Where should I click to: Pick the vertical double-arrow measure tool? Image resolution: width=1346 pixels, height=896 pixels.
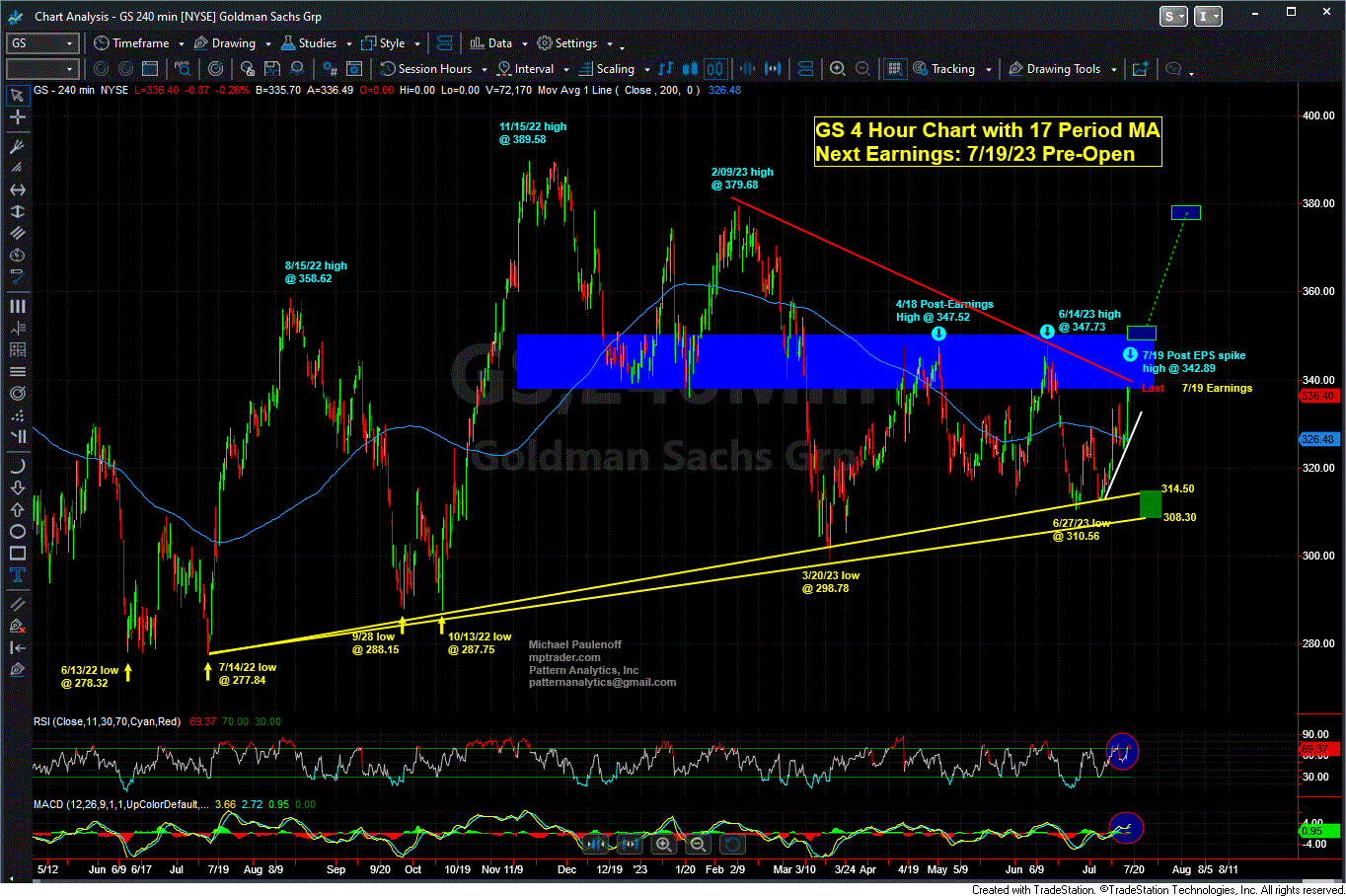pos(17,211)
